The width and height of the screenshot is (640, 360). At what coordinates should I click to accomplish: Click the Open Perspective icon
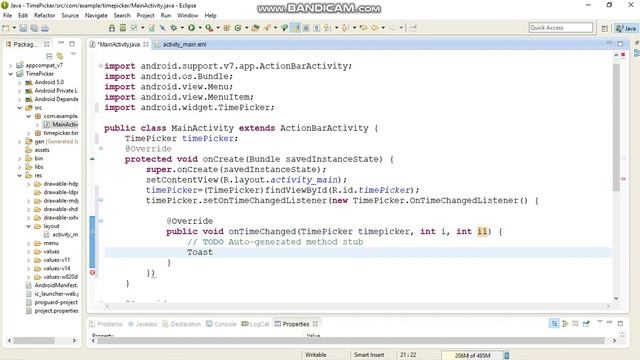coord(604,28)
